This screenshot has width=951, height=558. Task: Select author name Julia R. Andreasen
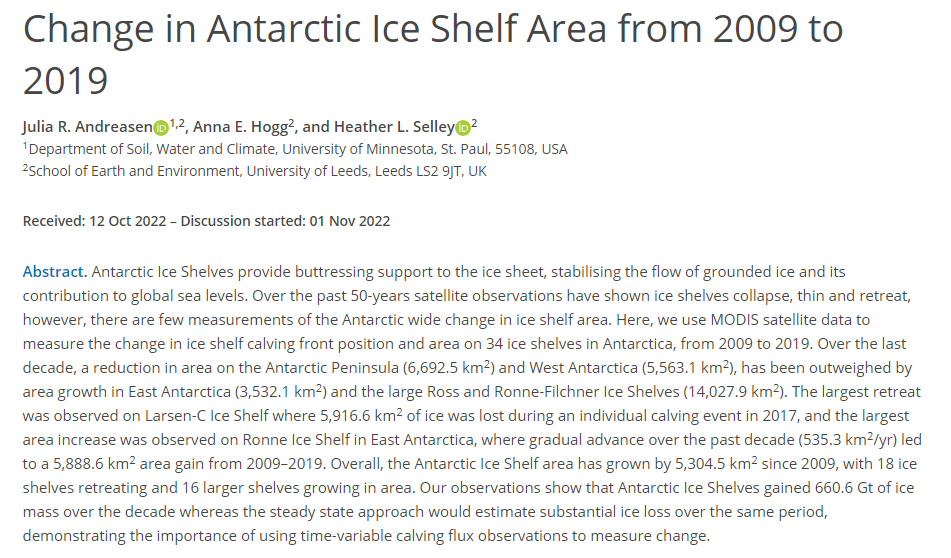[x=88, y=127]
